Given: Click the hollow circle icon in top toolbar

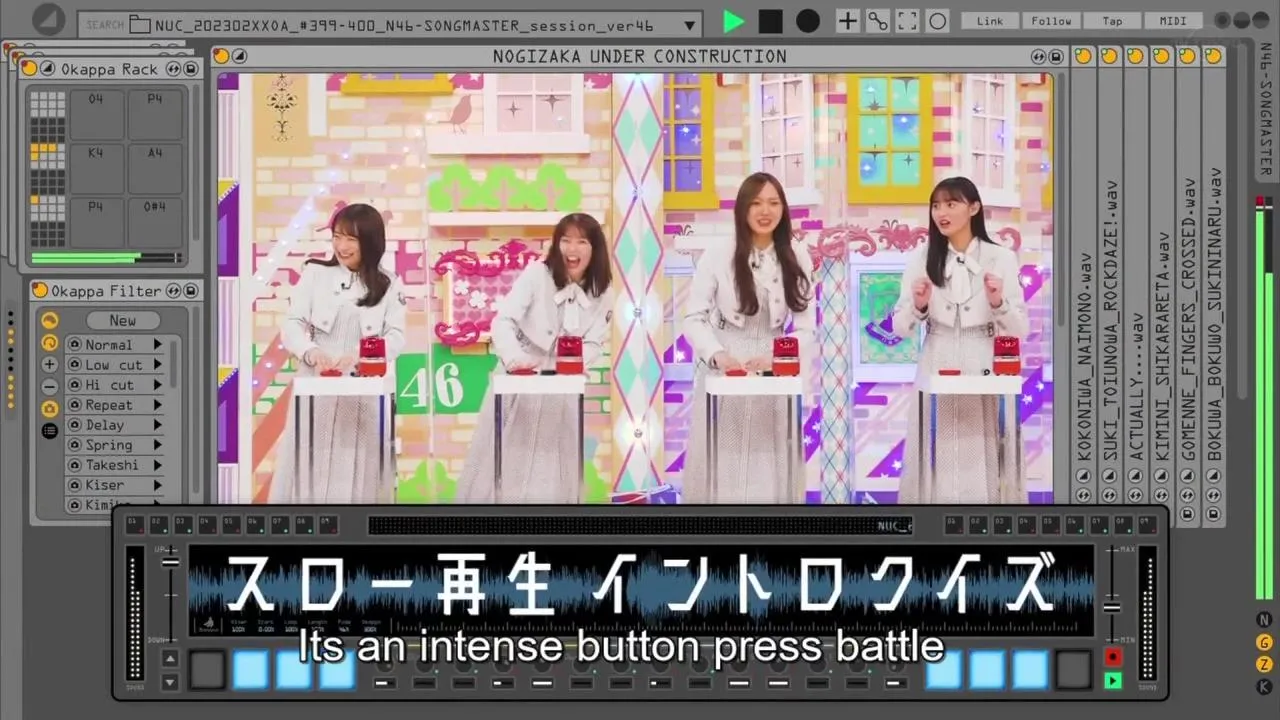Looking at the screenshot, I should point(937,21).
